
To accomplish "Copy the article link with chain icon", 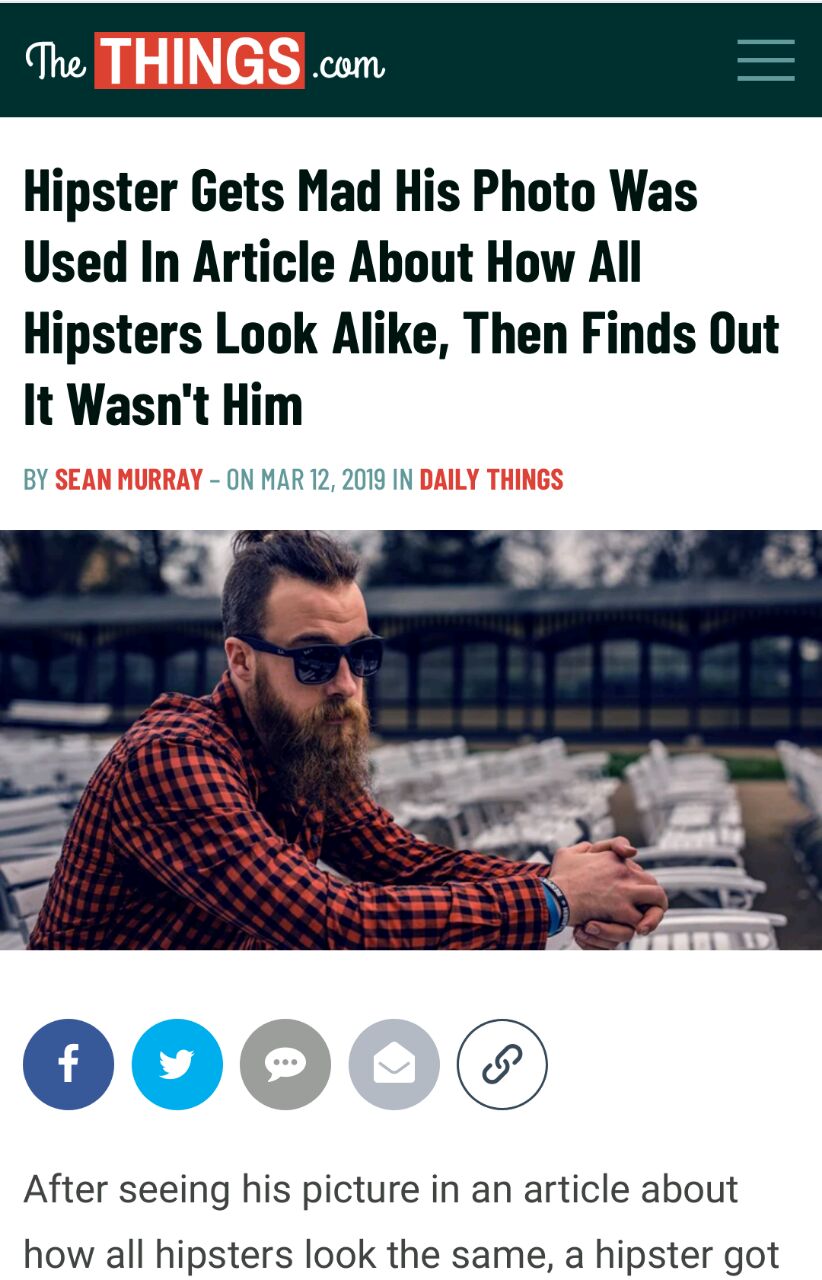I will click(502, 1064).
